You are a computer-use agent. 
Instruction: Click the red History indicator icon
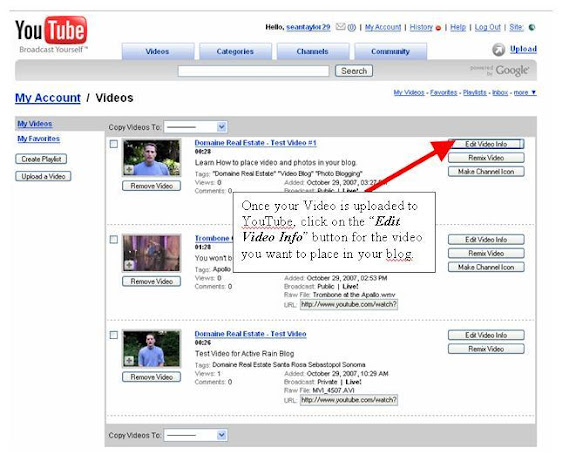pyautogui.click(x=438, y=28)
